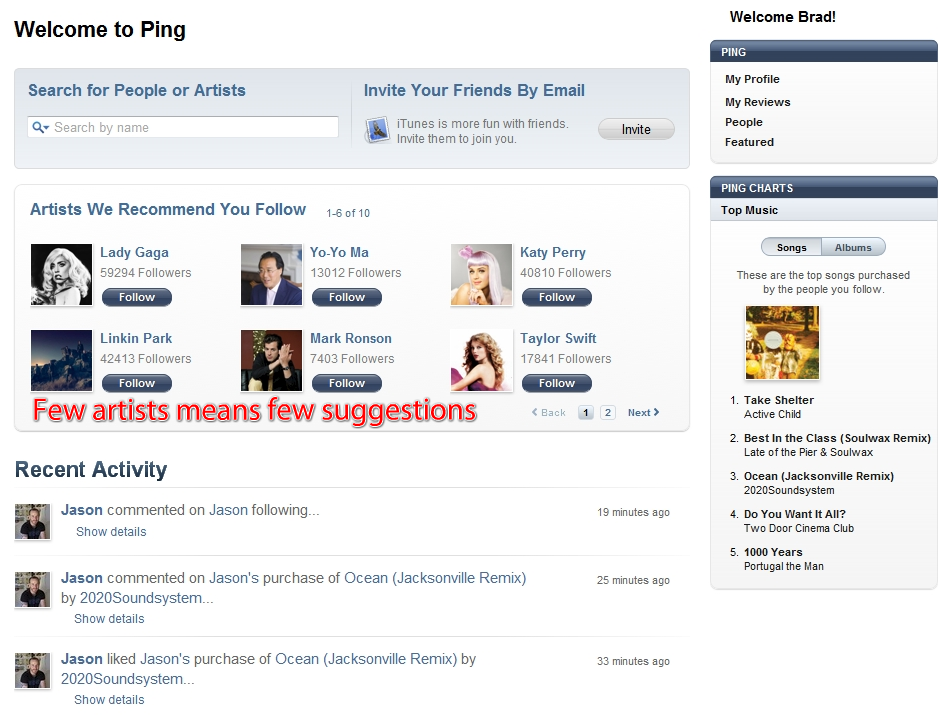
Task: Click the invite friends postage stamp icon
Action: [377, 130]
